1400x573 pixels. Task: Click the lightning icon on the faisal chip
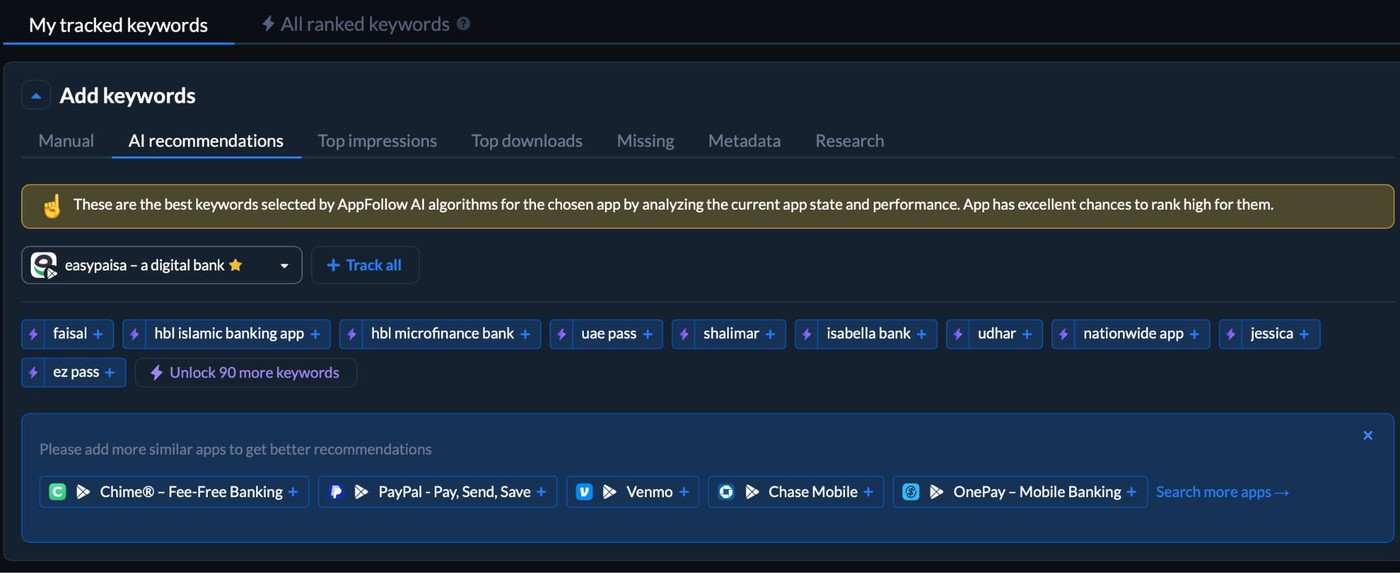[x=33, y=334]
